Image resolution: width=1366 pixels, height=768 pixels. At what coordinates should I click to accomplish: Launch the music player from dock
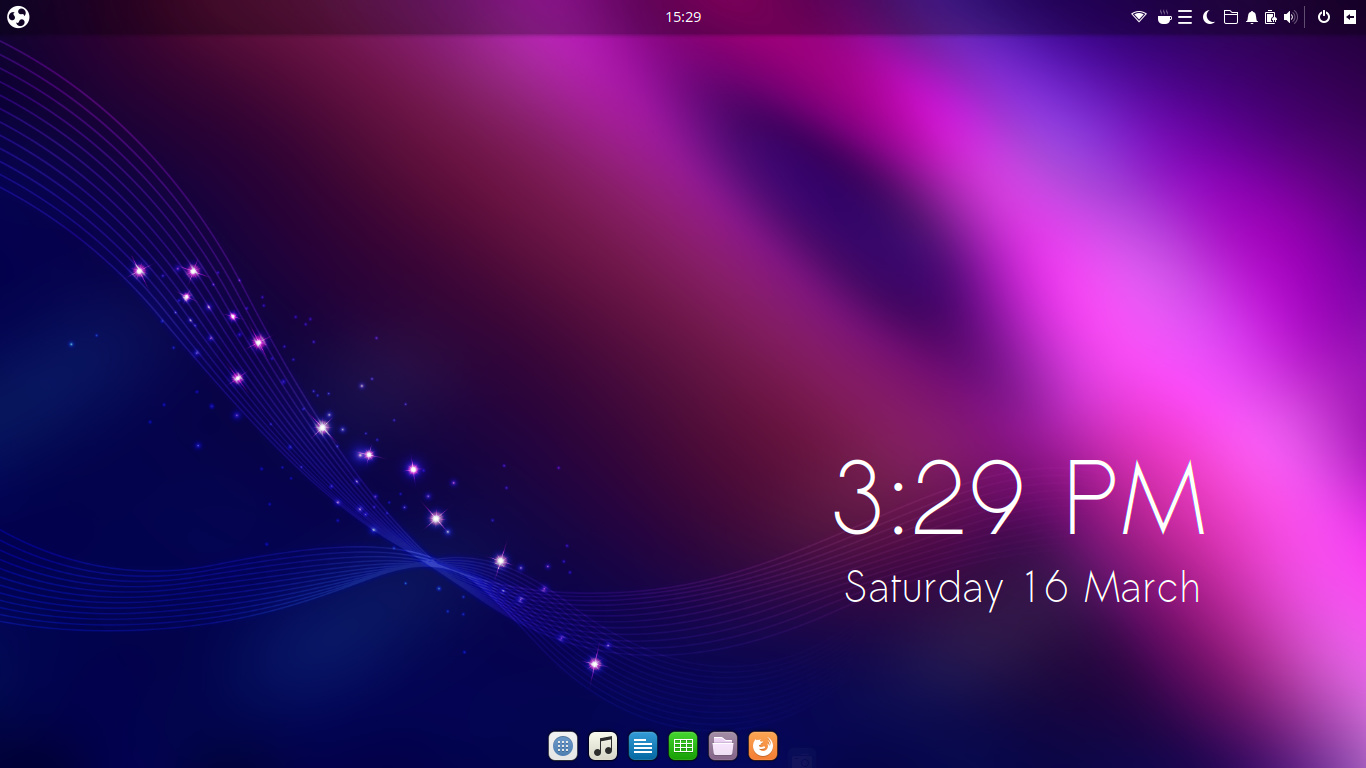603,746
